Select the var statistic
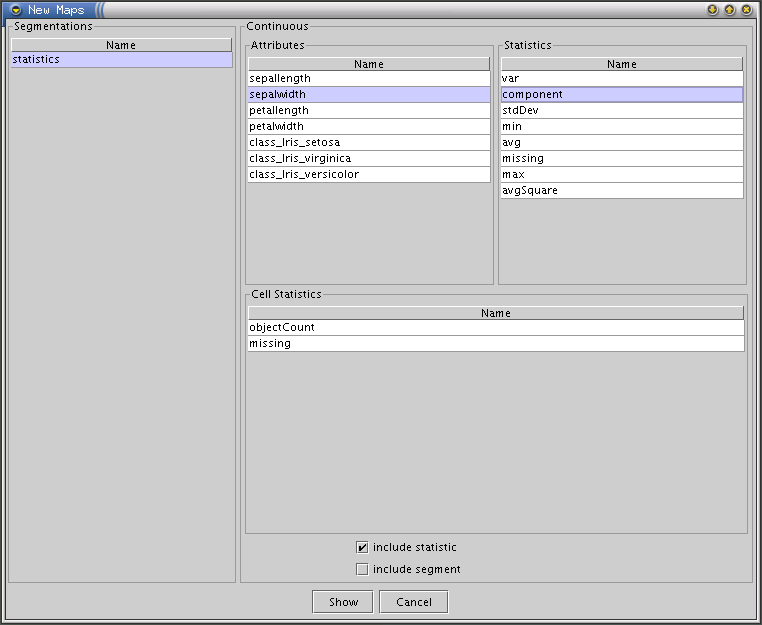 [622, 78]
